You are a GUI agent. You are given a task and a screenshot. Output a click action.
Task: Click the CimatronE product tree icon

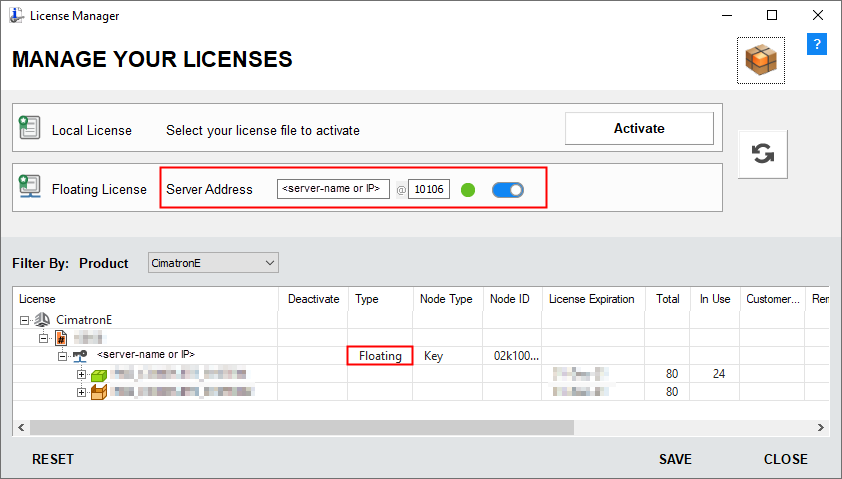(42, 320)
